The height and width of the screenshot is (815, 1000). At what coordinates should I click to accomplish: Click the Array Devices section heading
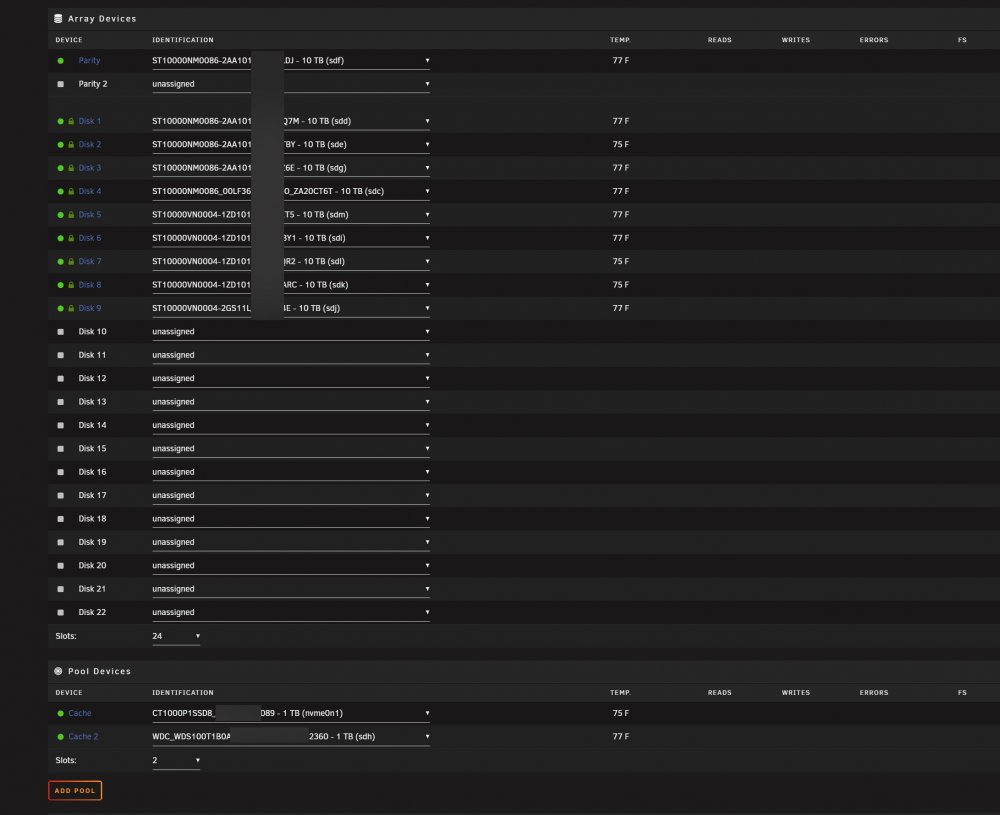tap(102, 18)
